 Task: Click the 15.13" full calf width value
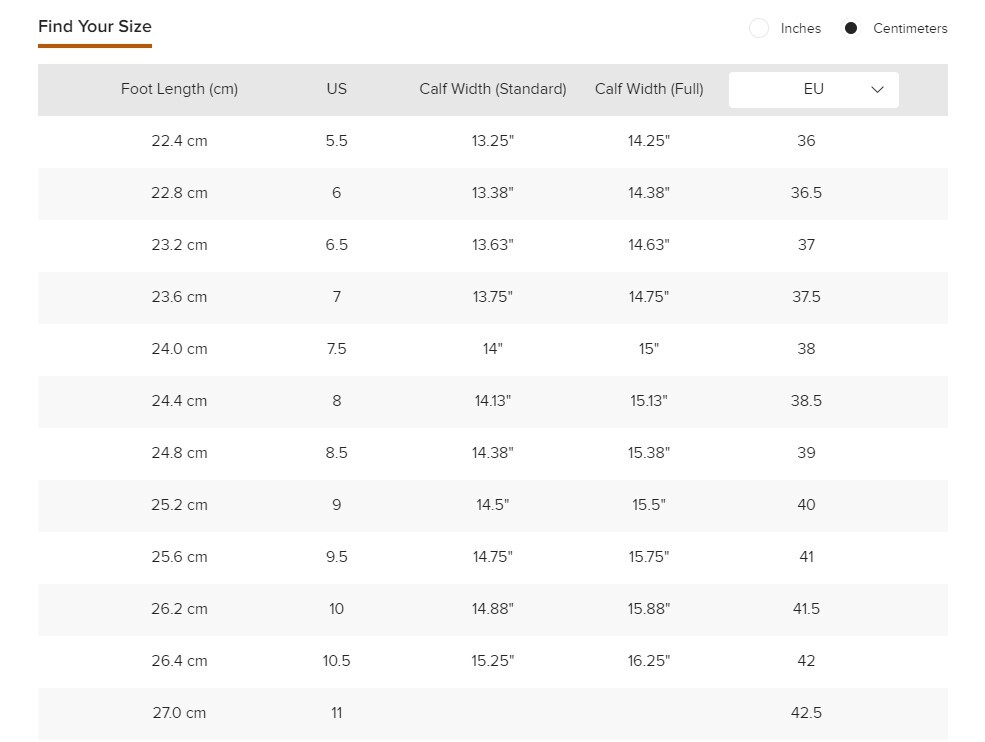(649, 401)
